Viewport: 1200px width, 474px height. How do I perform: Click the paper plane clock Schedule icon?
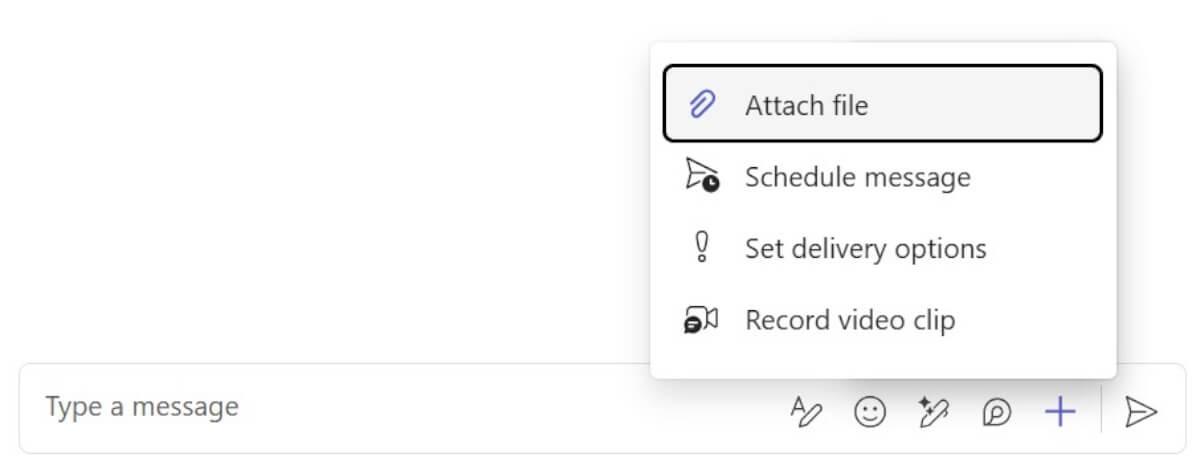(x=702, y=175)
